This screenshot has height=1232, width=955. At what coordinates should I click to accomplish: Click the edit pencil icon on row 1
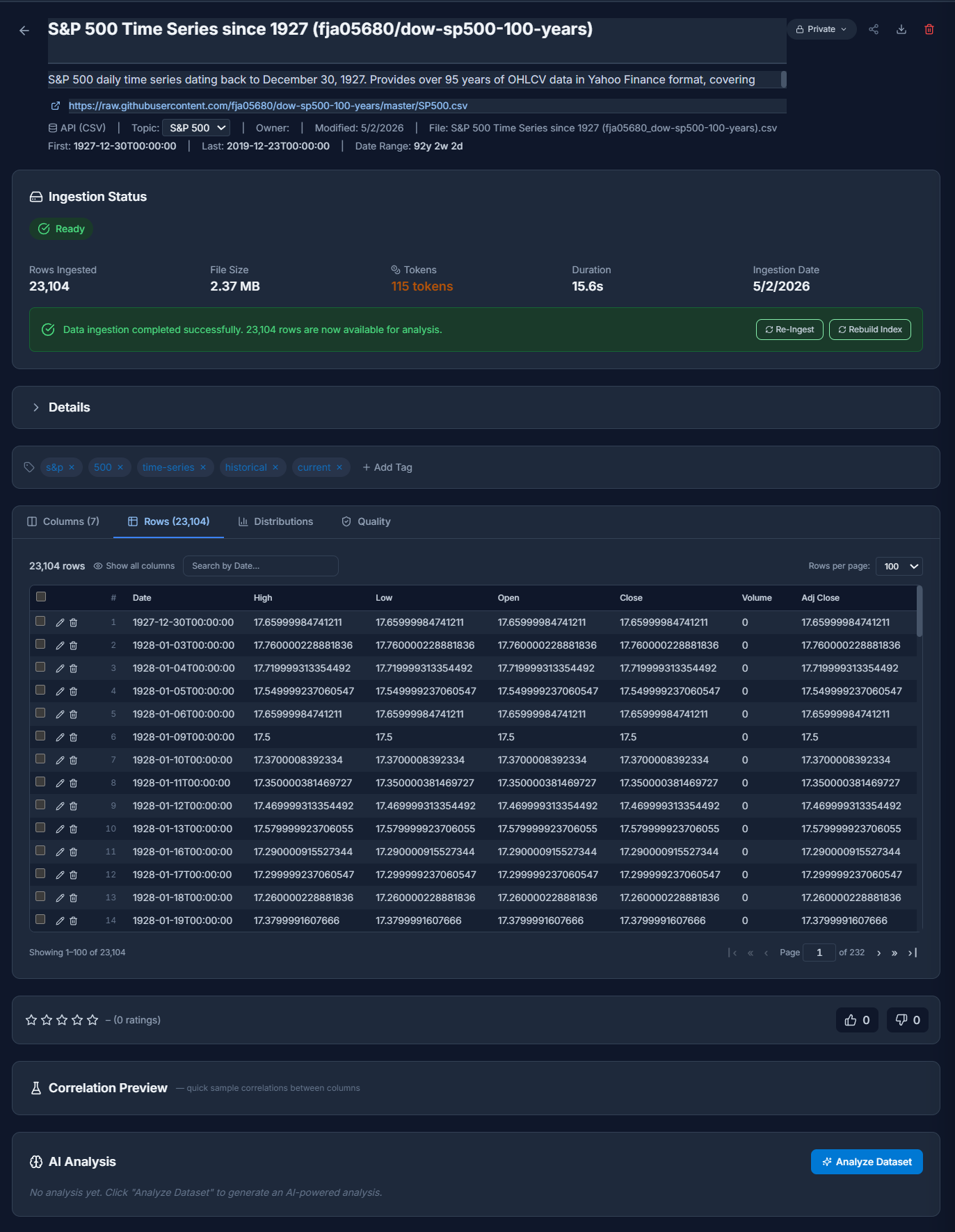point(60,623)
